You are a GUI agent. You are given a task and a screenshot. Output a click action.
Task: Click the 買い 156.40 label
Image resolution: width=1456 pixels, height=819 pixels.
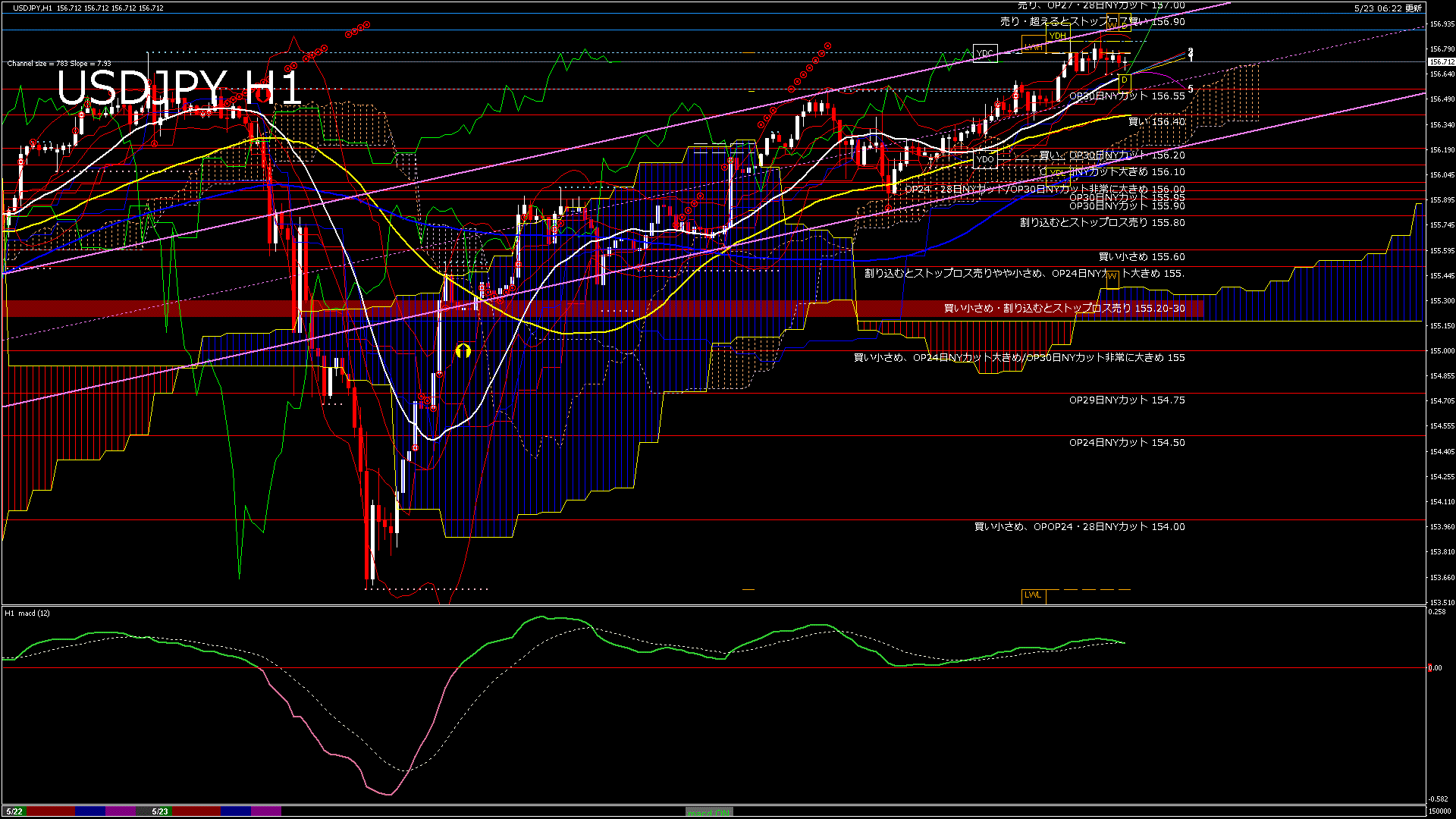click(x=1156, y=121)
